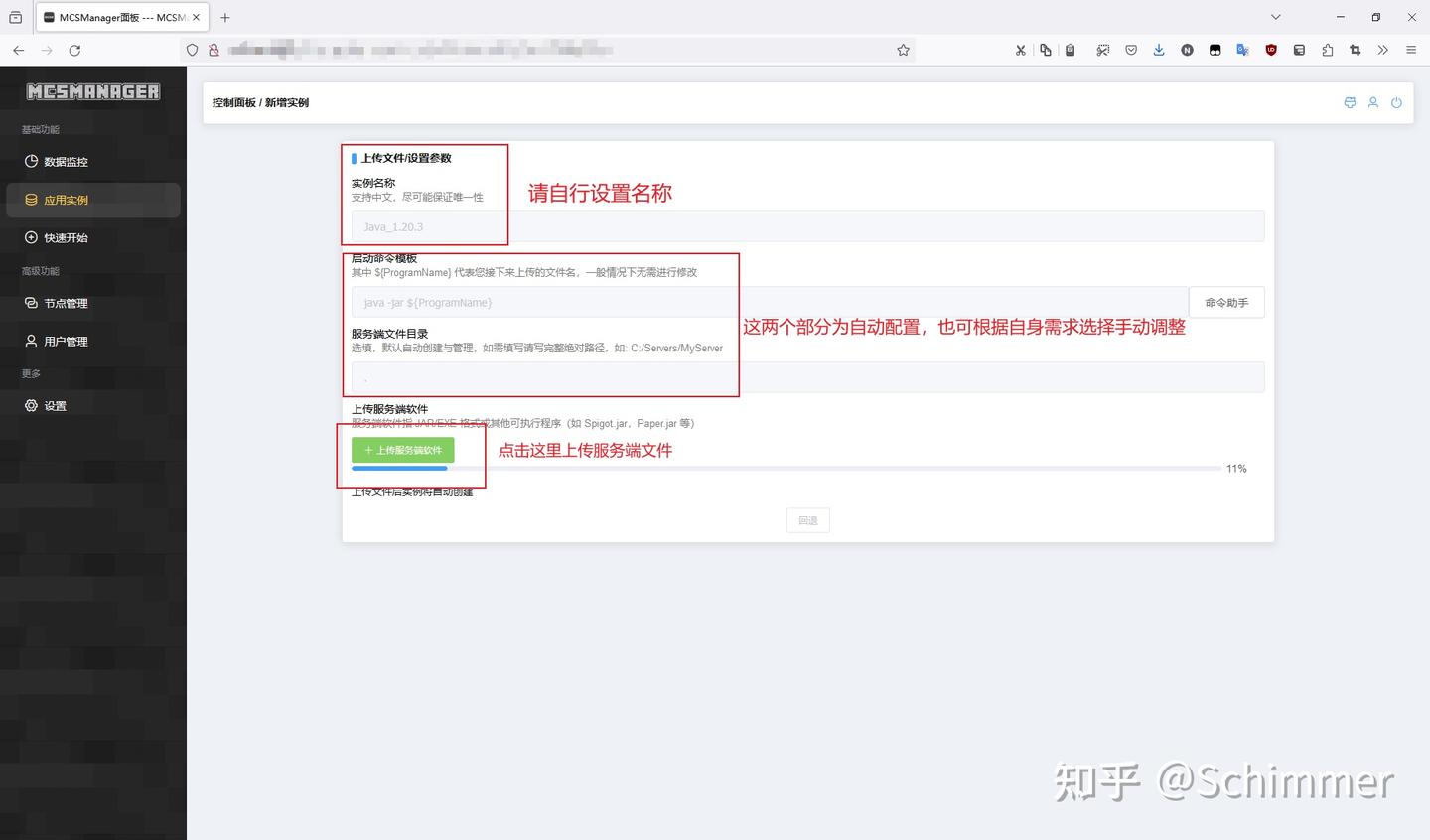Image resolution: width=1430 pixels, height=840 pixels.
Task: Expand the extensions overflow chevron
Action: (x=1382, y=49)
